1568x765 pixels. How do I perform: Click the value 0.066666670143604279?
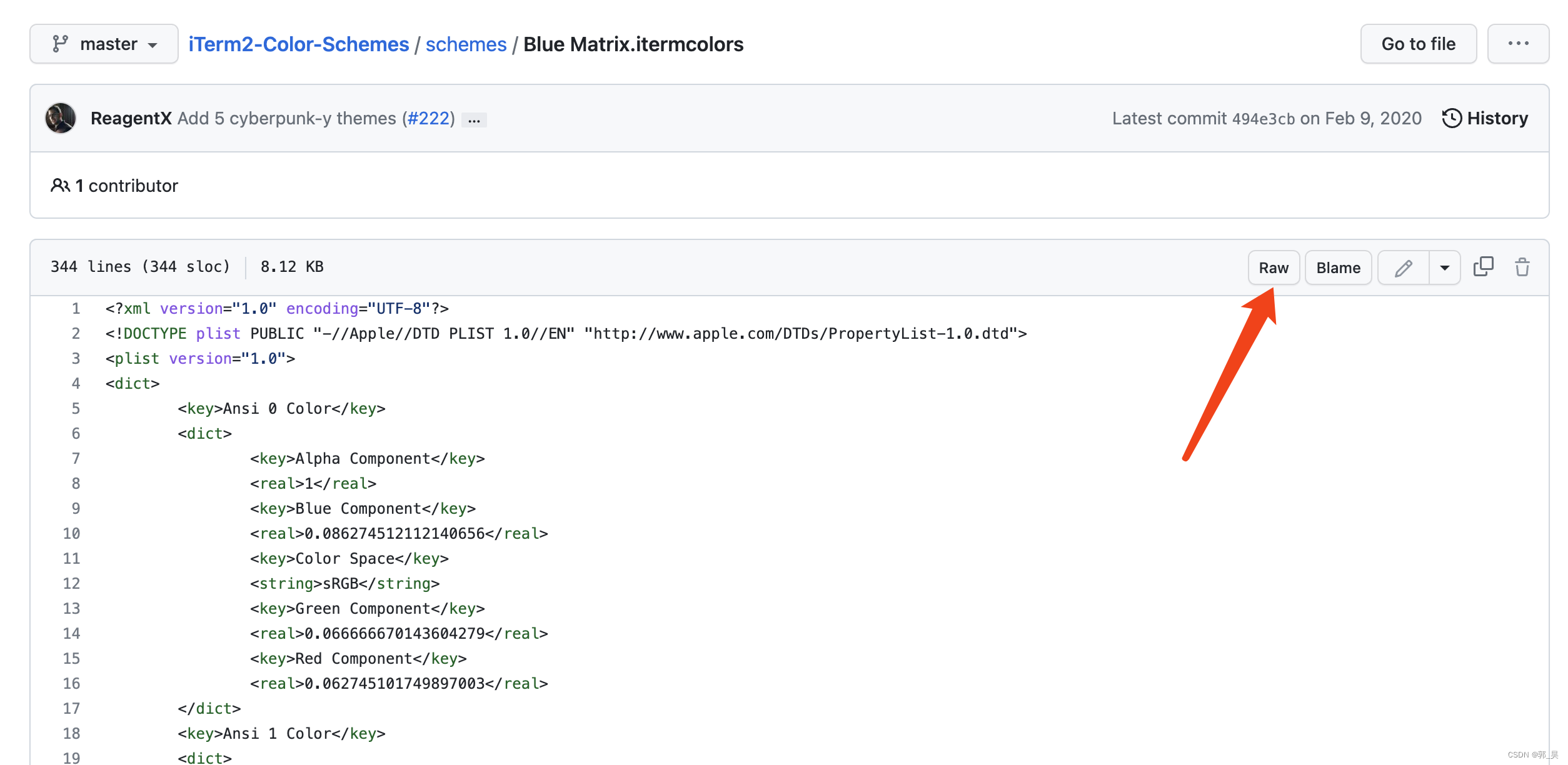395,633
